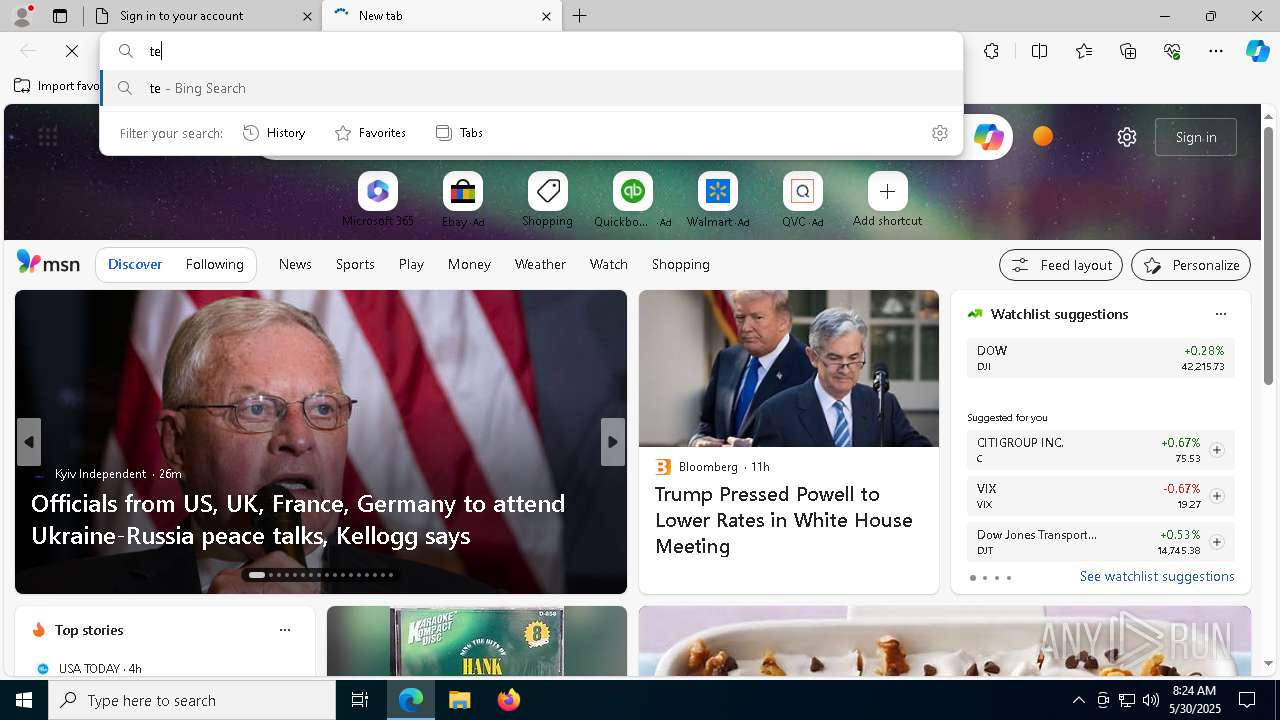Toggle the Split screen icon
Viewport: 1280px width, 720px height.
(x=1039, y=51)
